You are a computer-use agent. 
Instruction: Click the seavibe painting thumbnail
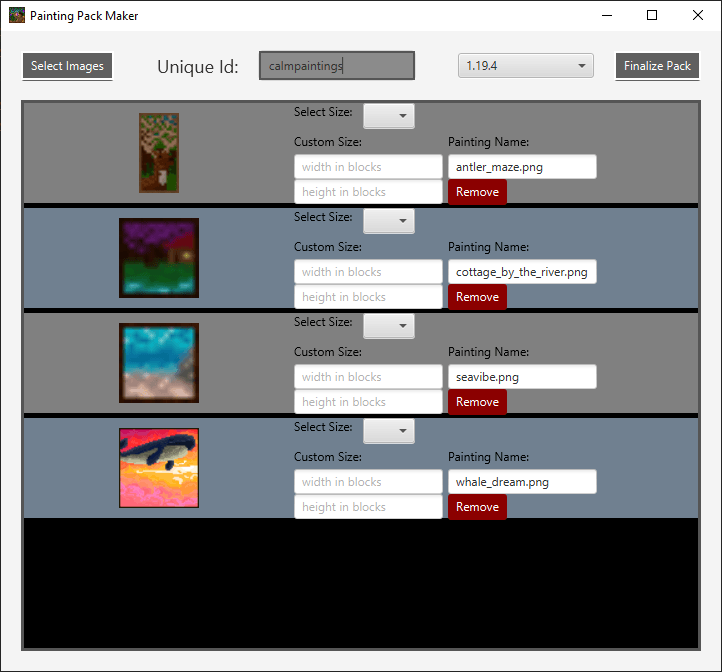[x=159, y=363]
